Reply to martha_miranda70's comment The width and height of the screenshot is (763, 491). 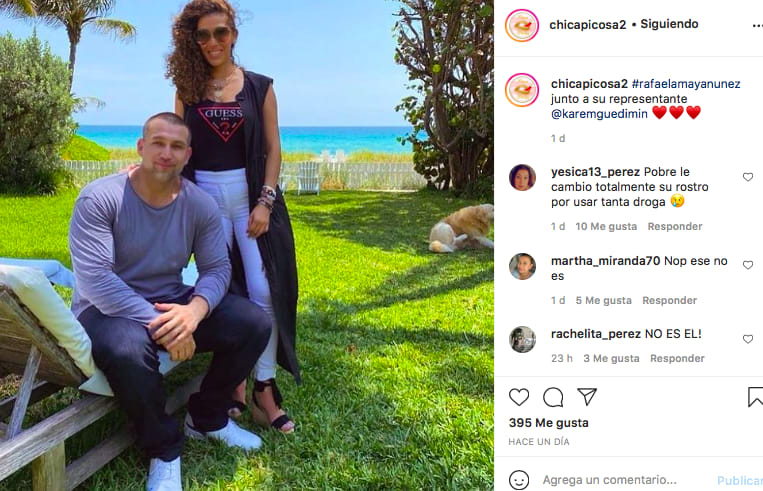[x=670, y=300]
